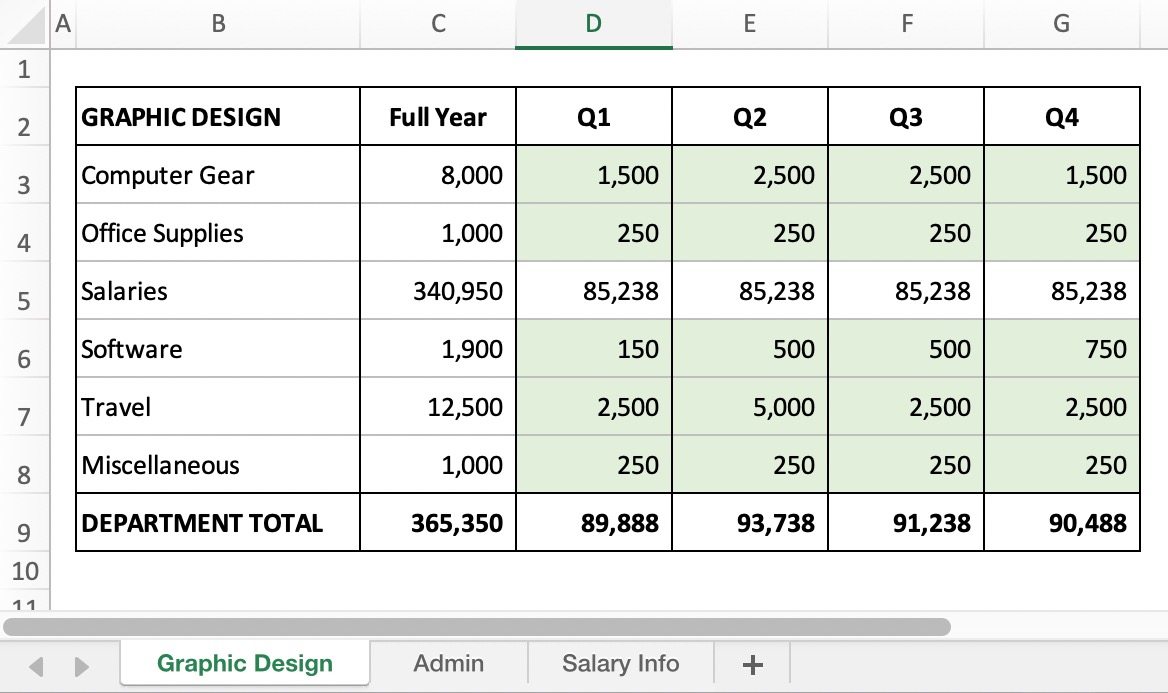This screenshot has height=693, width=1168.
Task: Click Office Supplies full year 1,000
Action: 438,232
